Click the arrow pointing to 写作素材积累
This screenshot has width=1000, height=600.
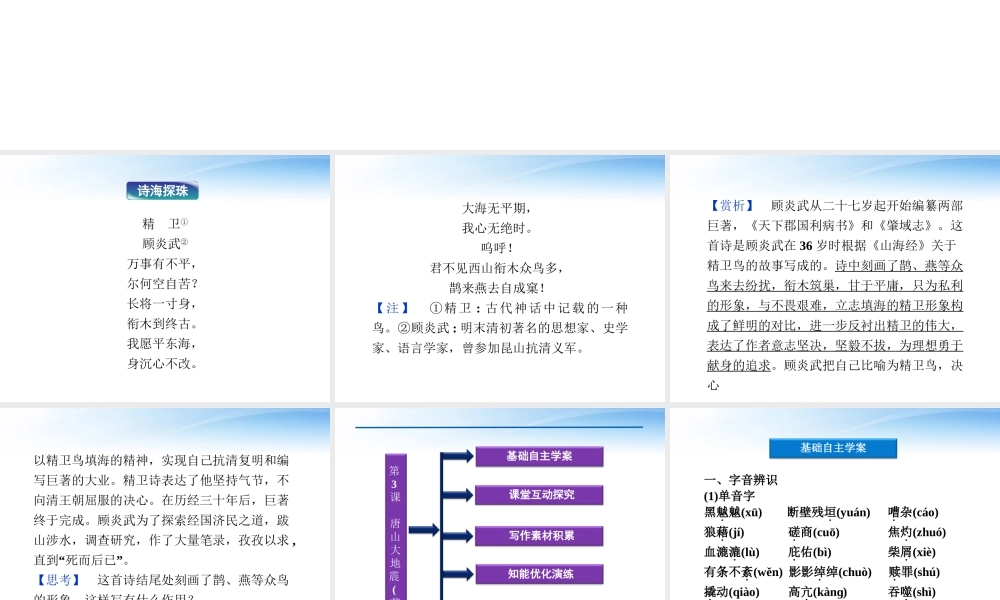pos(458,536)
